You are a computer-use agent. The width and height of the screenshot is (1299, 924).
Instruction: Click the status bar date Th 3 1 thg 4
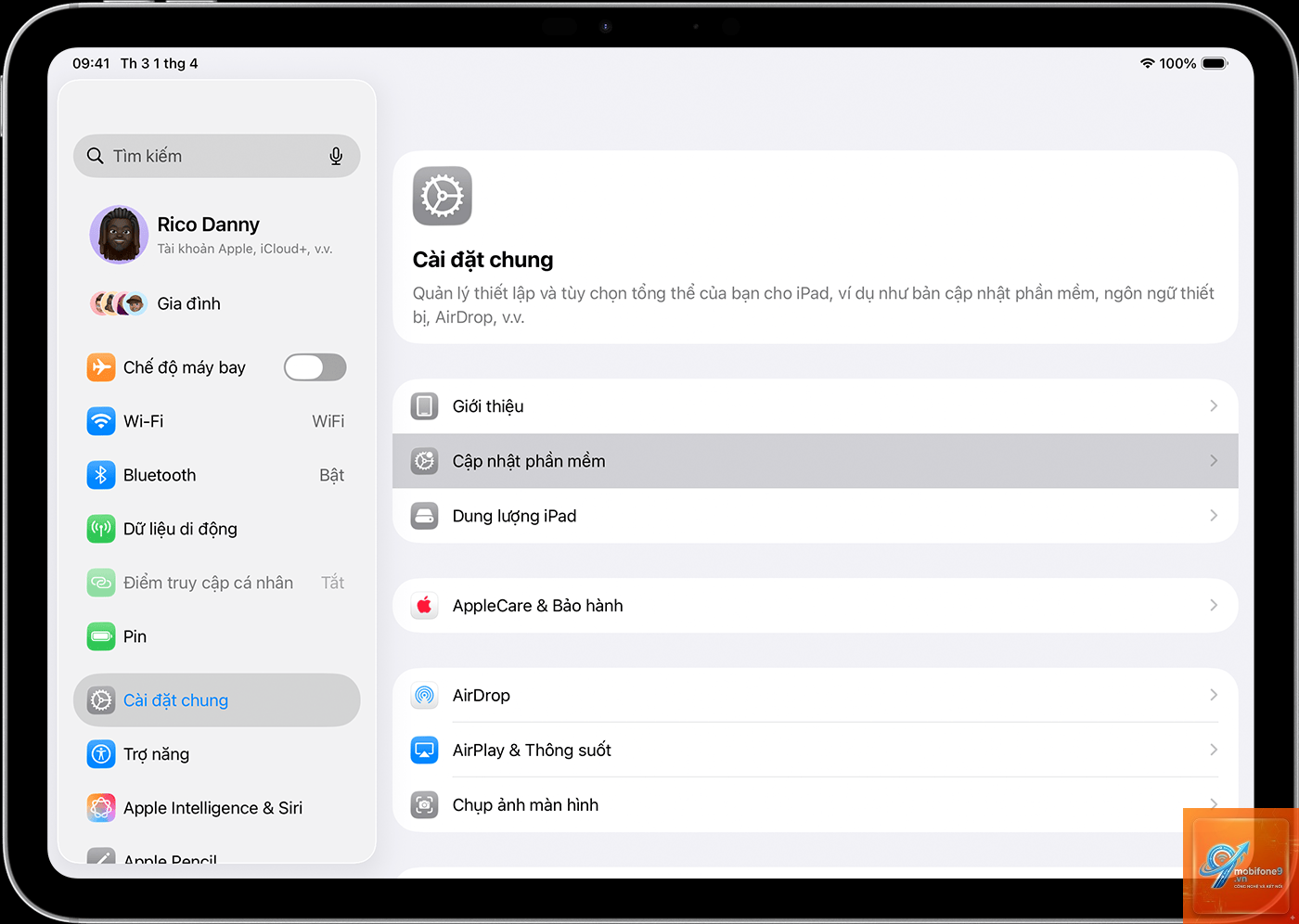160,63
